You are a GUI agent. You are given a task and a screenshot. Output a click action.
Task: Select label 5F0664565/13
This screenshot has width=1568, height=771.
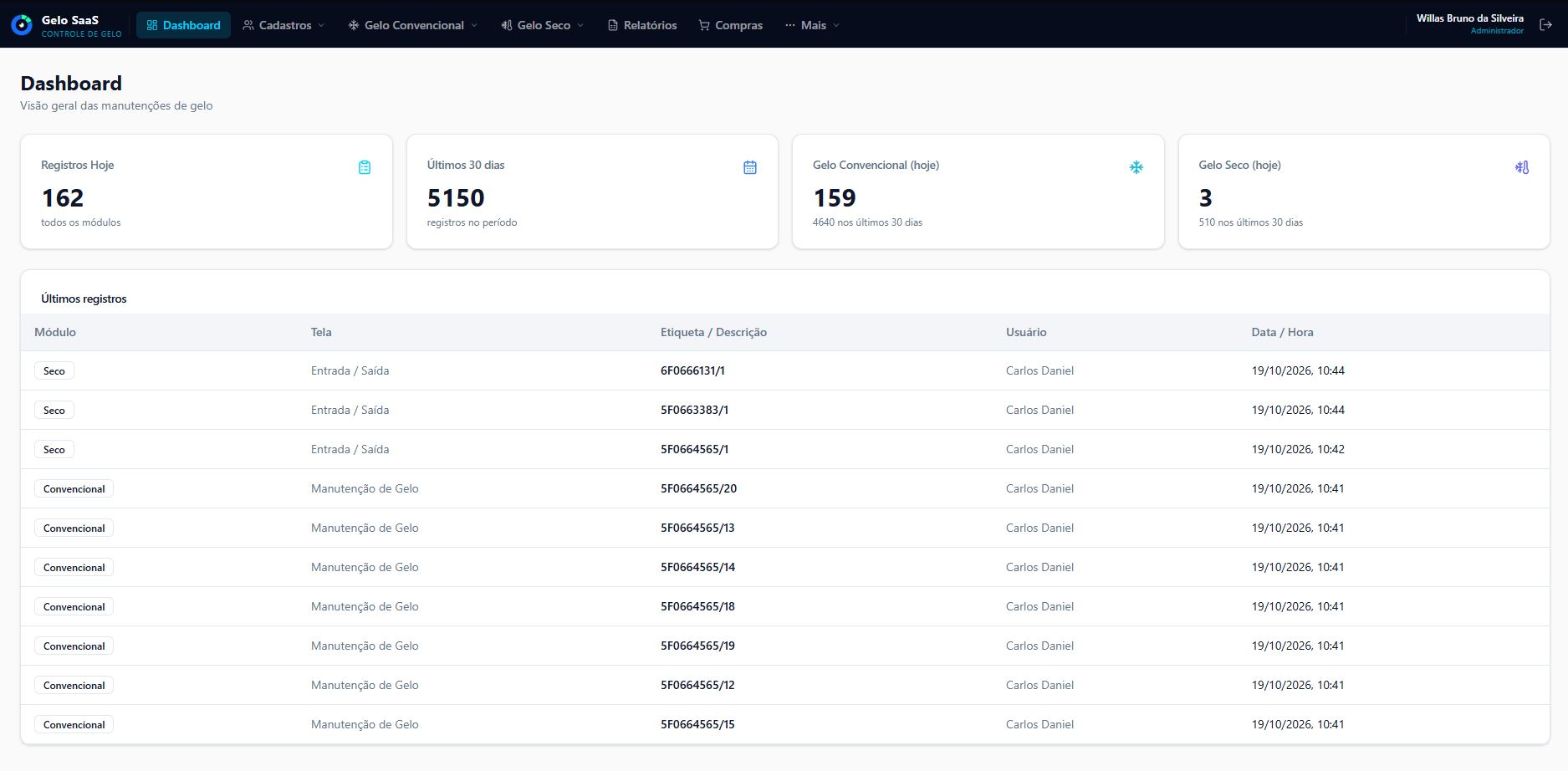[697, 528]
